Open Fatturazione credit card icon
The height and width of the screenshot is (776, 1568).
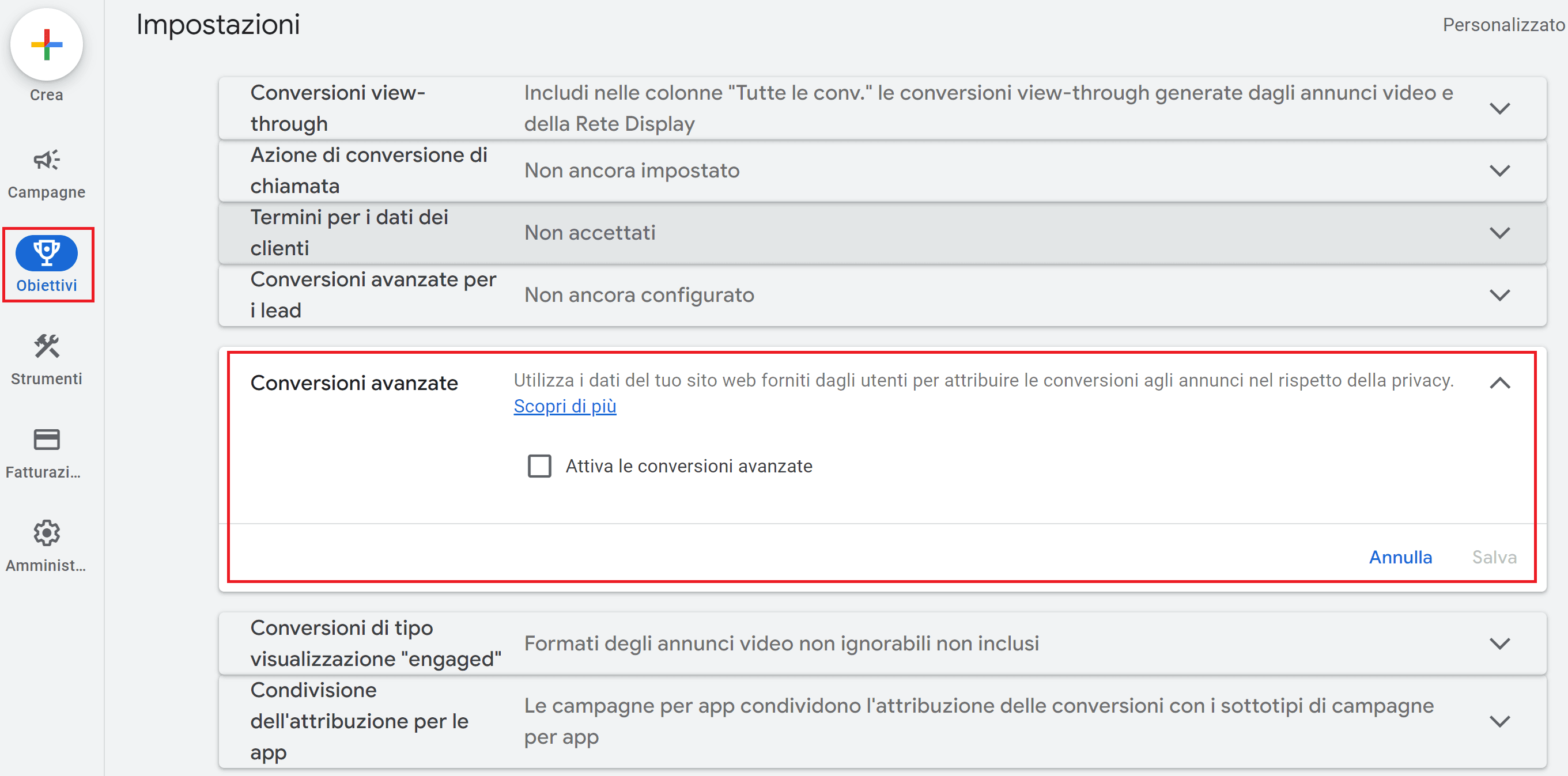(x=46, y=440)
